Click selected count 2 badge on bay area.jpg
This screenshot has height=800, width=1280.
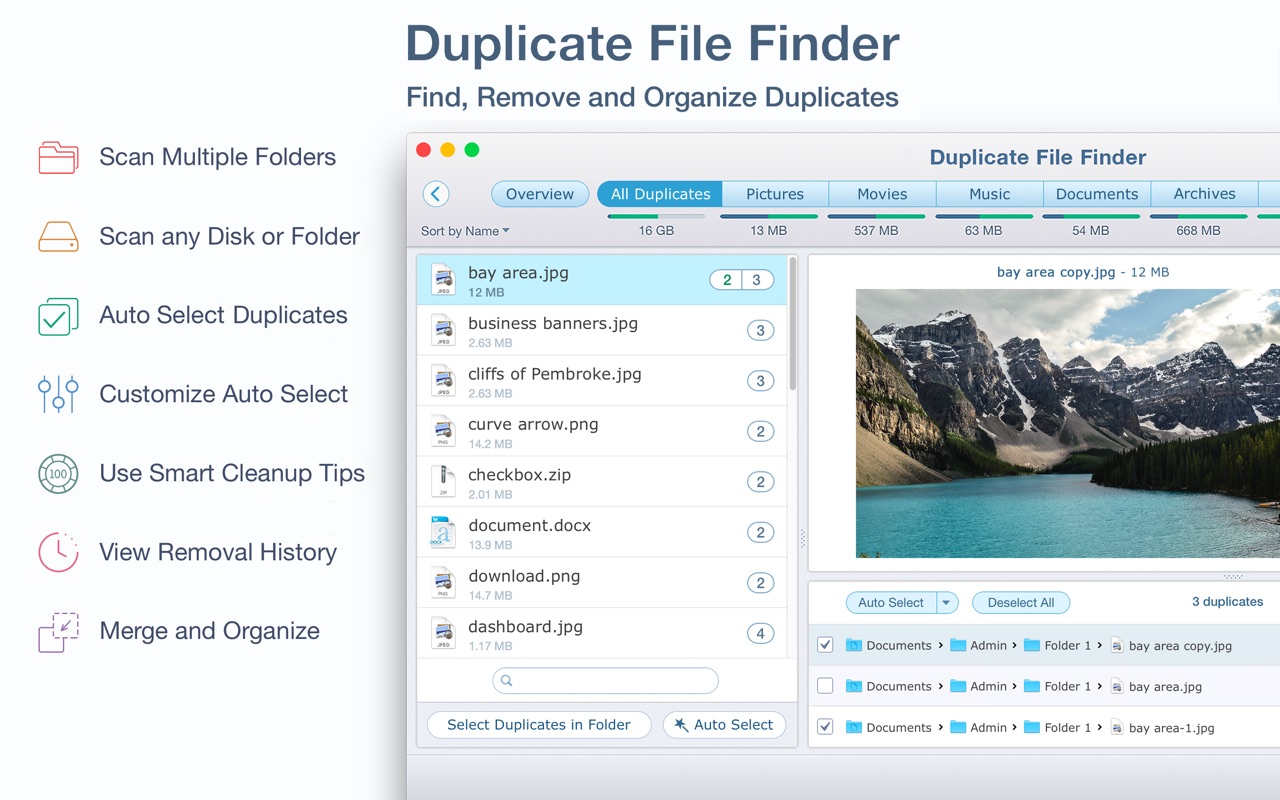pos(727,280)
